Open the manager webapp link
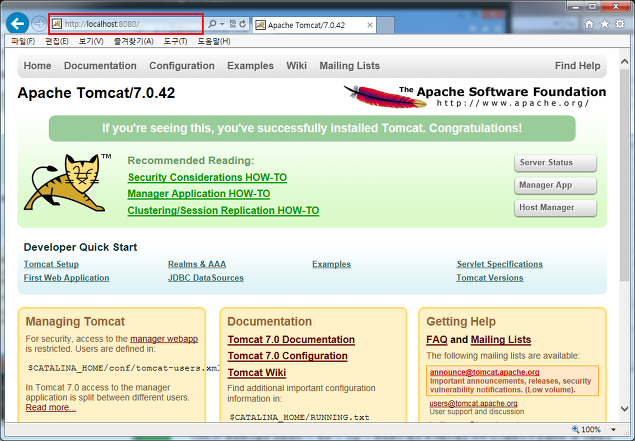Viewport: 635px width, 441px height. (164, 339)
